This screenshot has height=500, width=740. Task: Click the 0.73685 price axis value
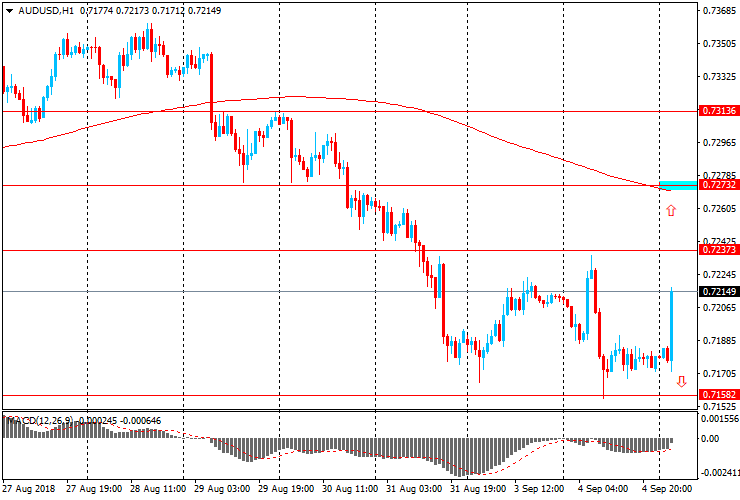point(719,10)
